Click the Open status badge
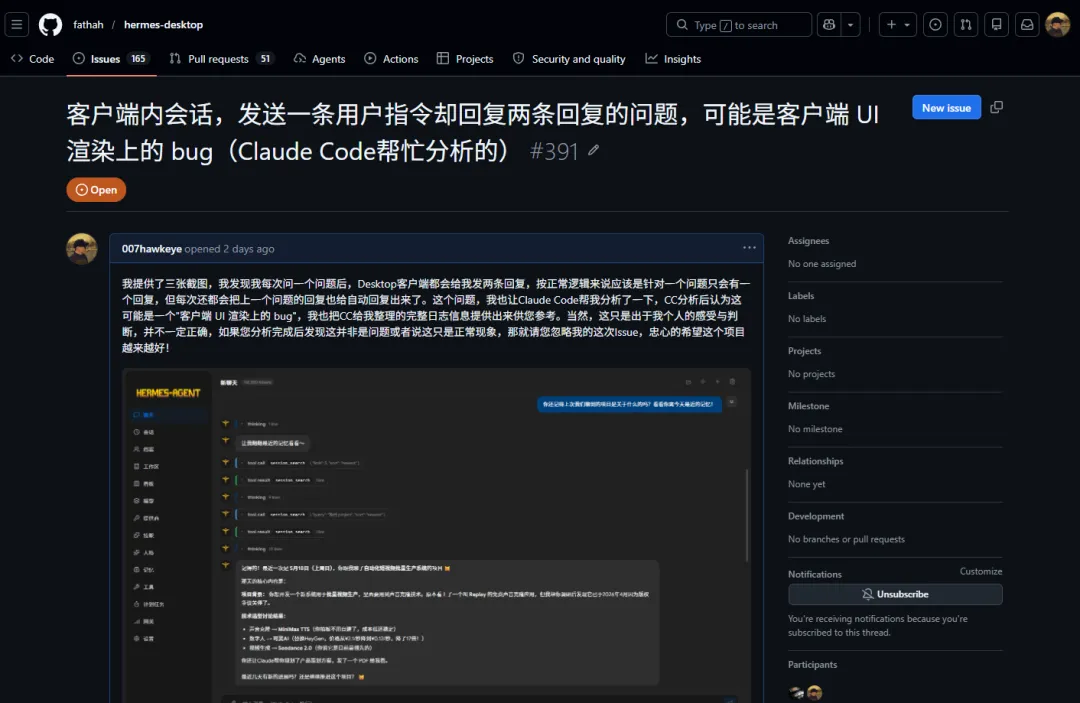The width and height of the screenshot is (1080, 703). click(96, 190)
